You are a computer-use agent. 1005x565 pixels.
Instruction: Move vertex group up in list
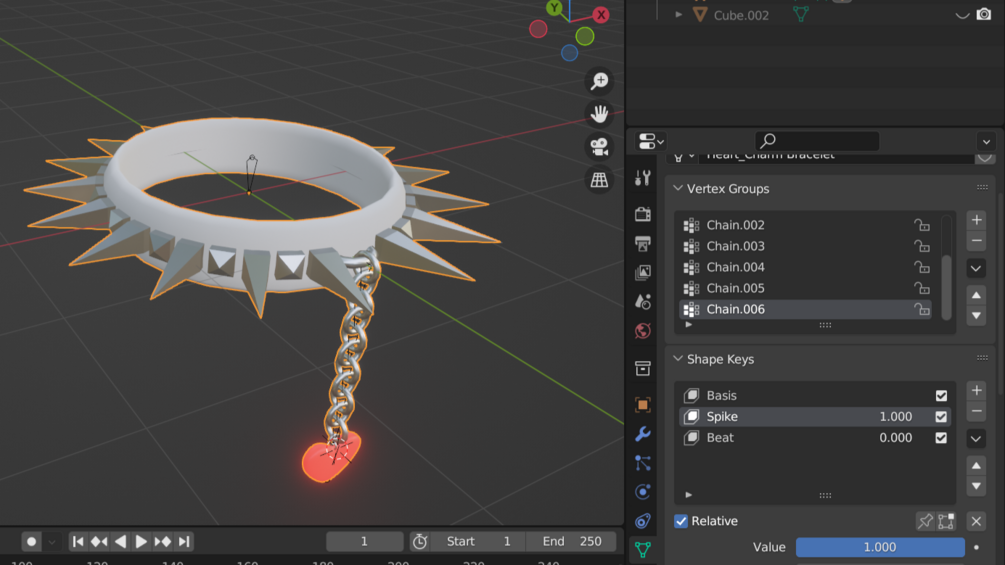tap(976, 295)
